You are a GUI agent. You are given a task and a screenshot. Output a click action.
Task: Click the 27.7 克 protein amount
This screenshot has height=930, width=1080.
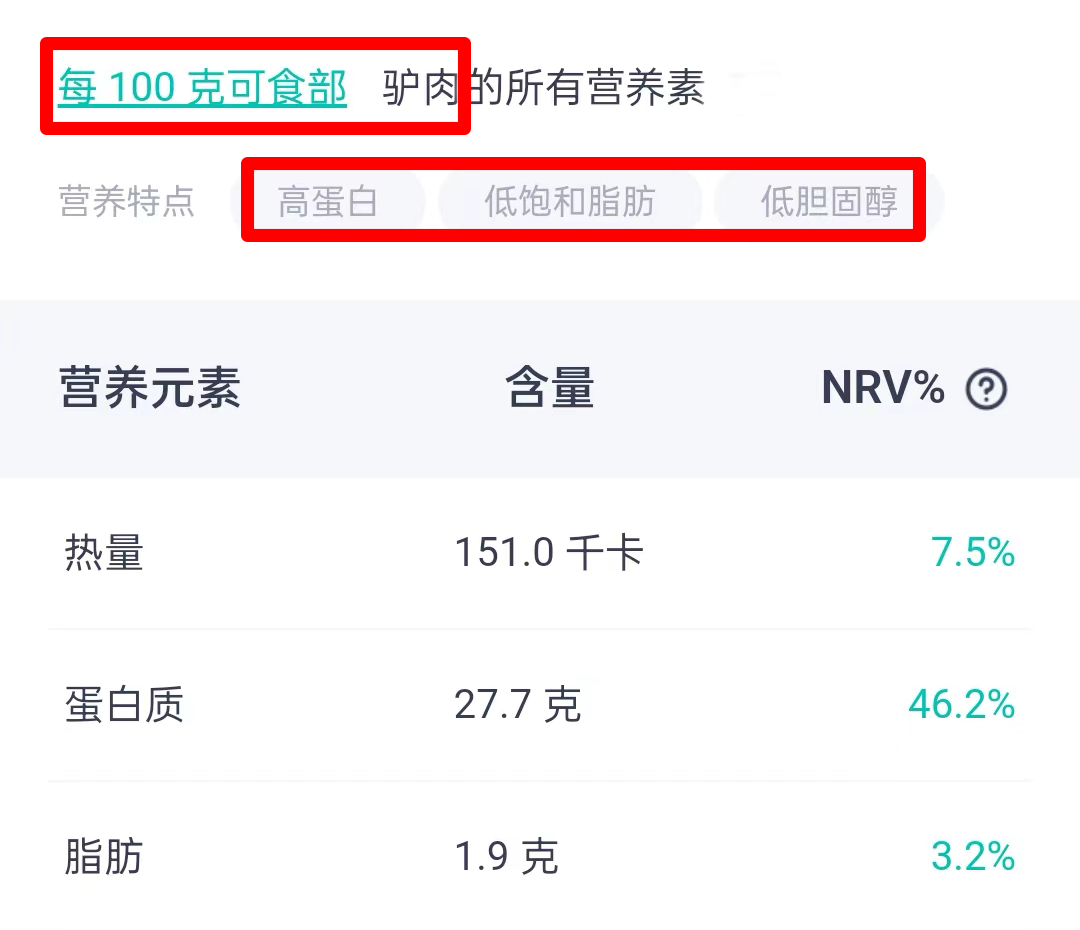click(x=517, y=706)
